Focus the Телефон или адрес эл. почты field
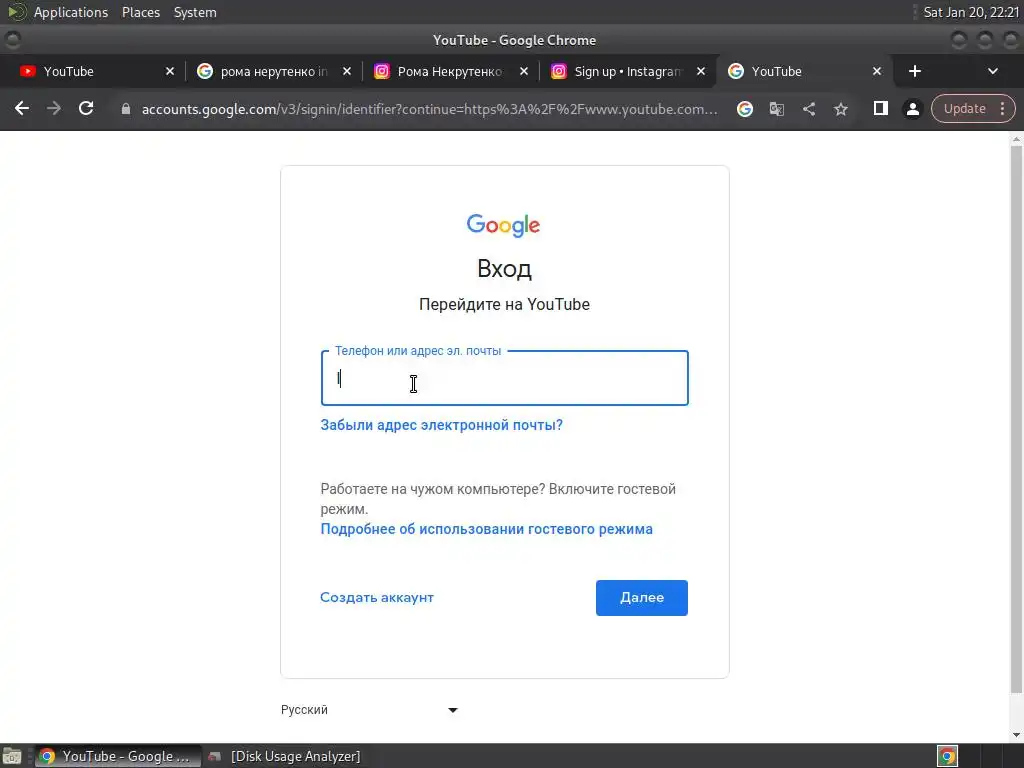Viewport: 1024px width, 768px height. click(x=504, y=378)
